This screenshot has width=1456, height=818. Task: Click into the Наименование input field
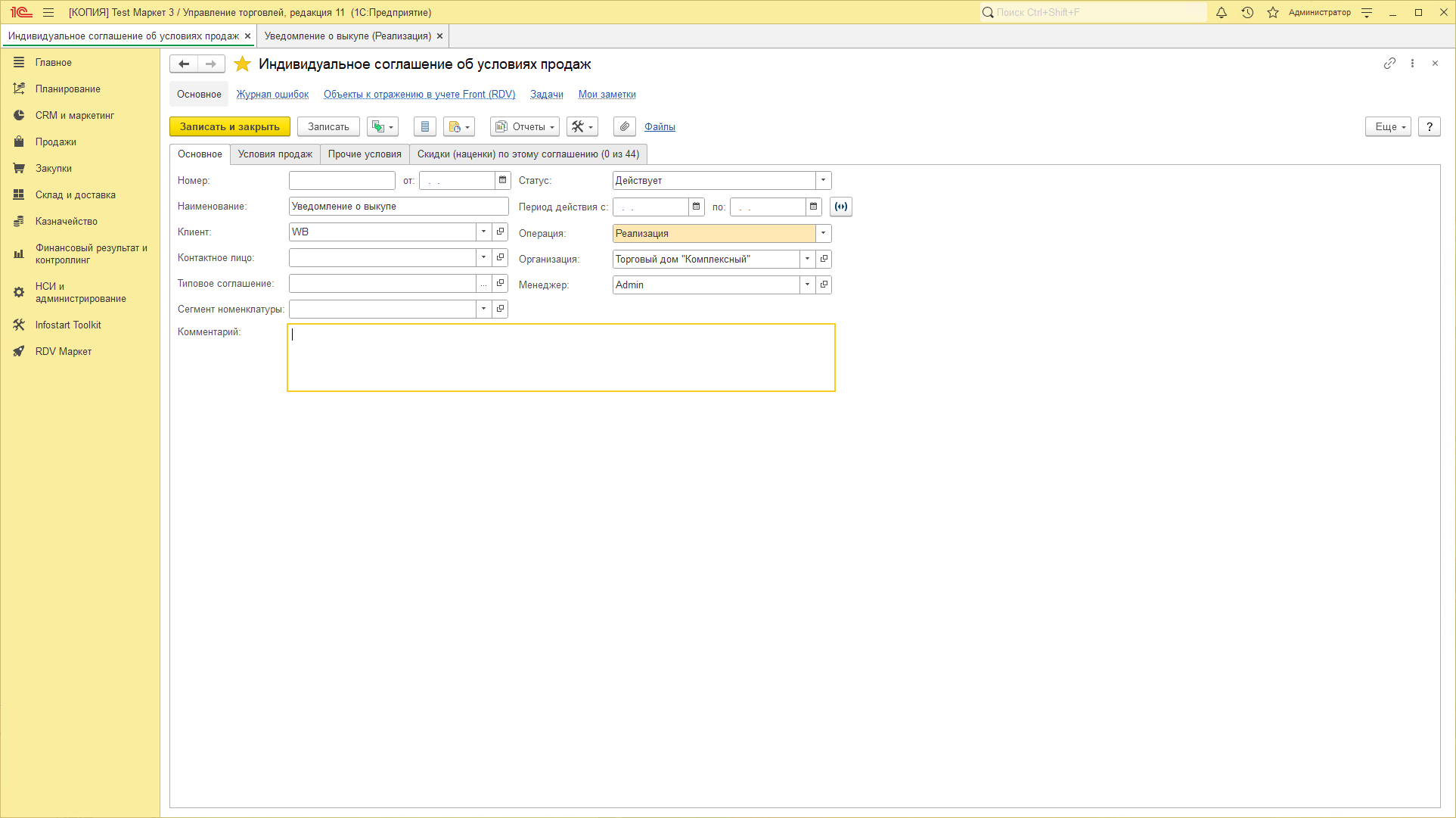pos(399,207)
